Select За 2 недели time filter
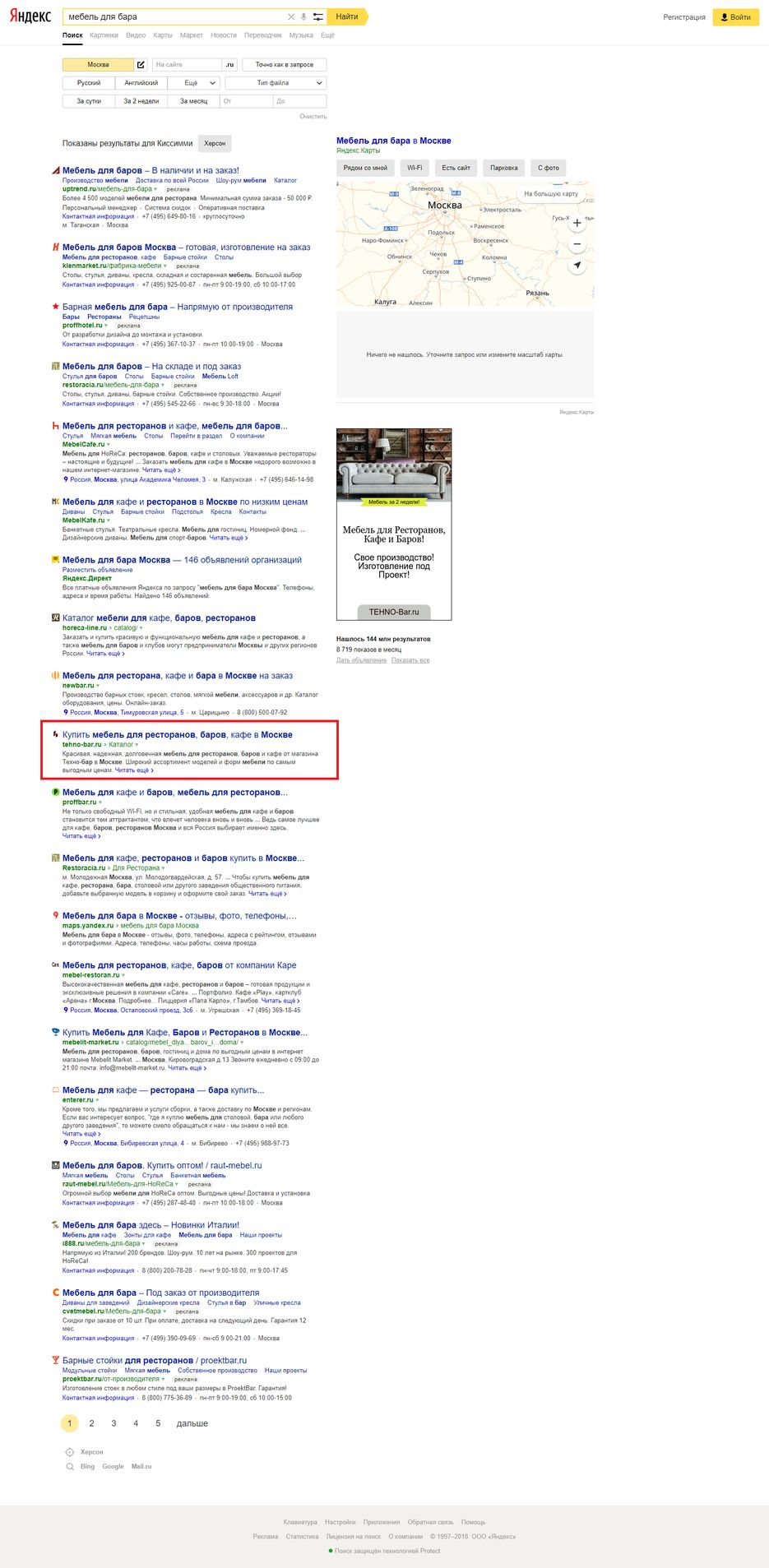 pyautogui.click(x=141, y=101)
